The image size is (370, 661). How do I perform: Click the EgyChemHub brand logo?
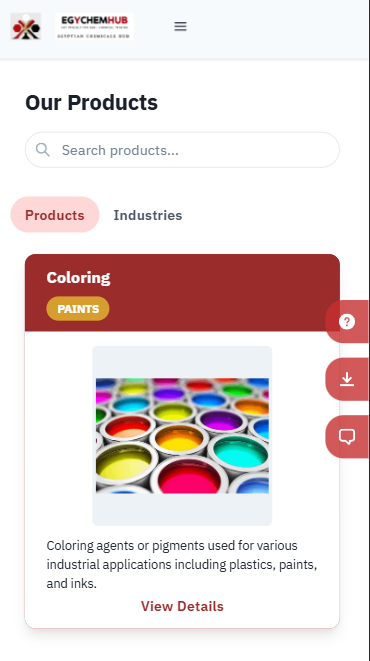94,26
